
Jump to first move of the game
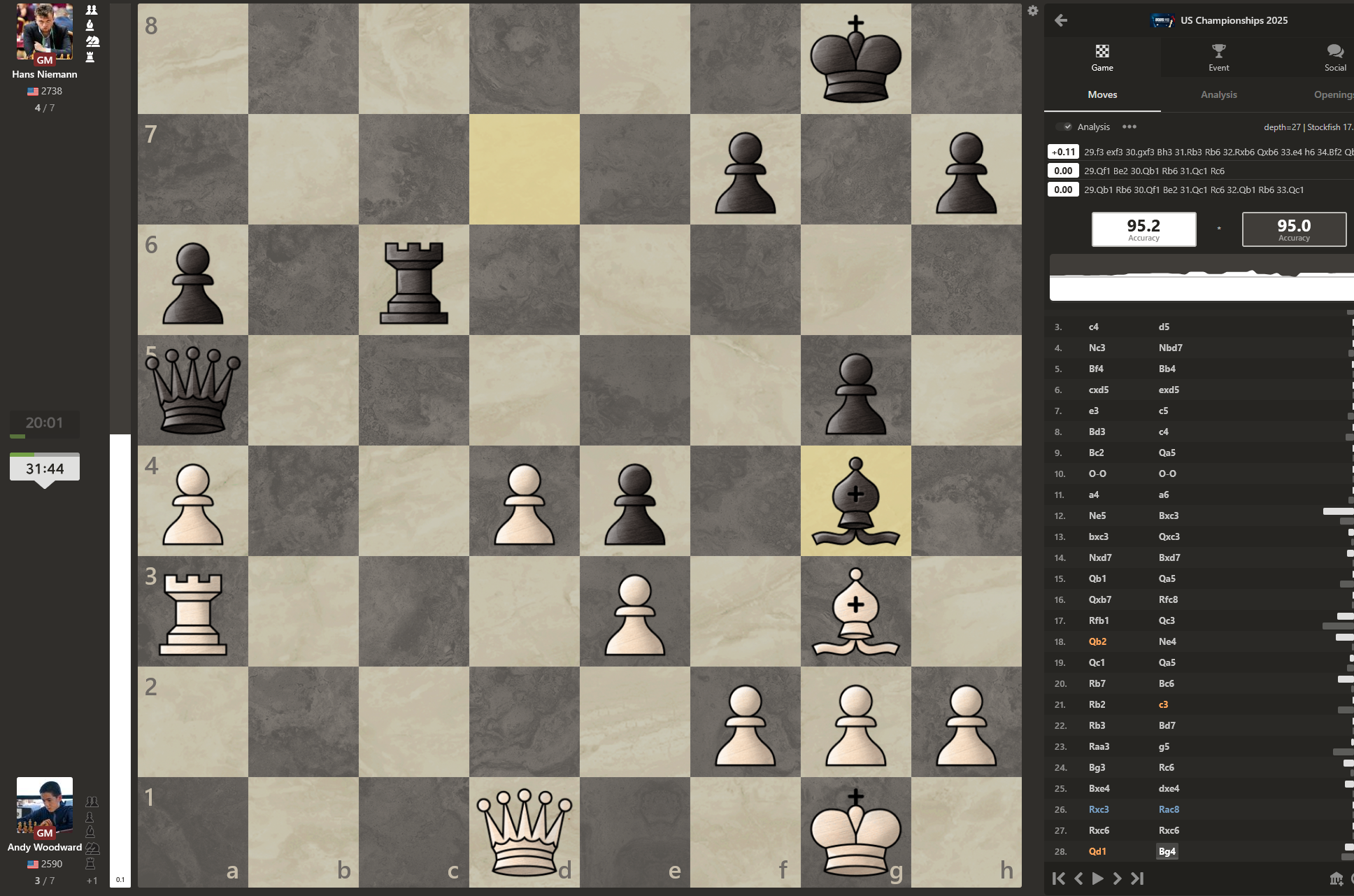click(1059, 879)
